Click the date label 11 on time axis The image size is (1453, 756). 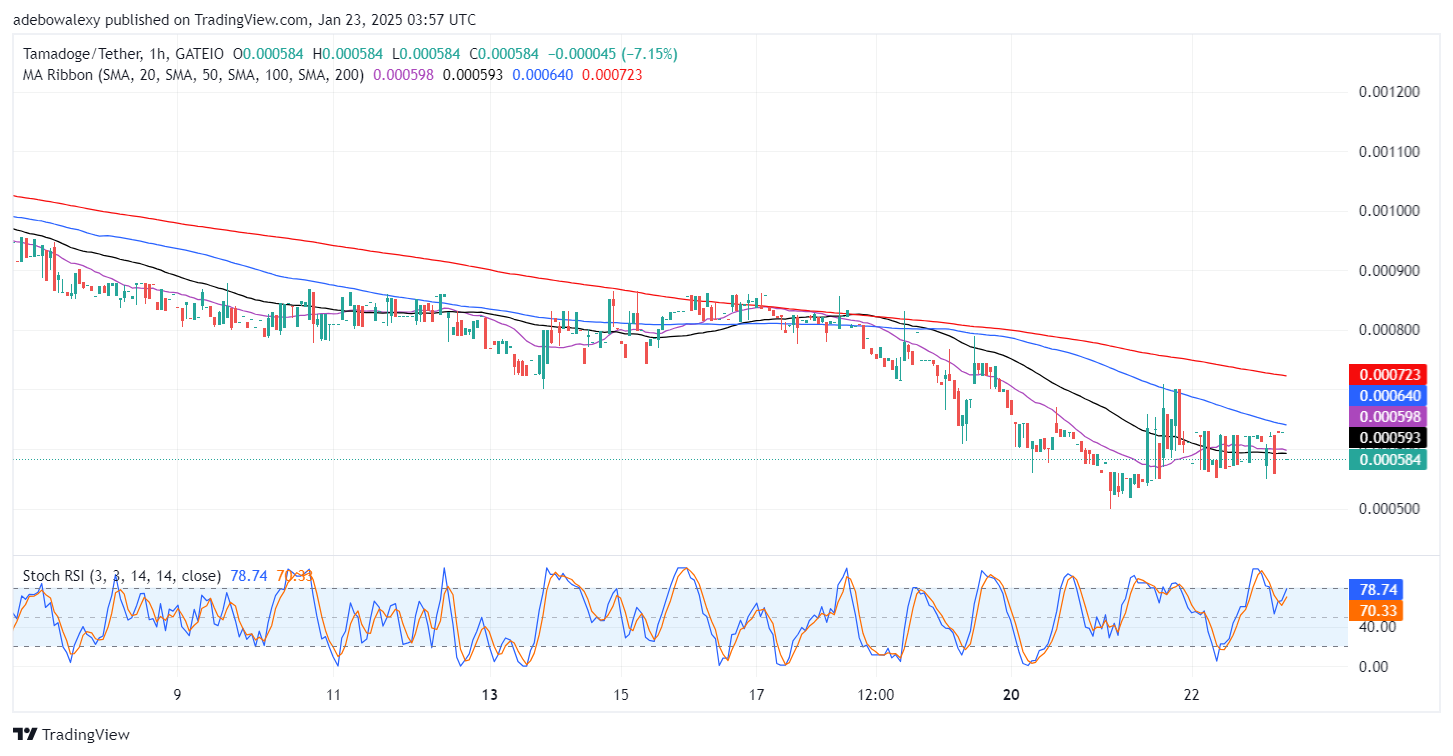[334, 695]
